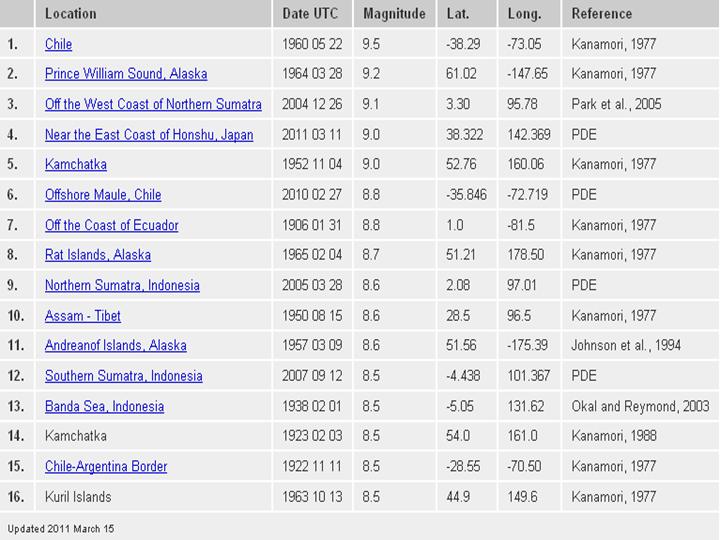Follow the Chile-Argentina Border link
The image size is (720, 540).
pos(106,466)
